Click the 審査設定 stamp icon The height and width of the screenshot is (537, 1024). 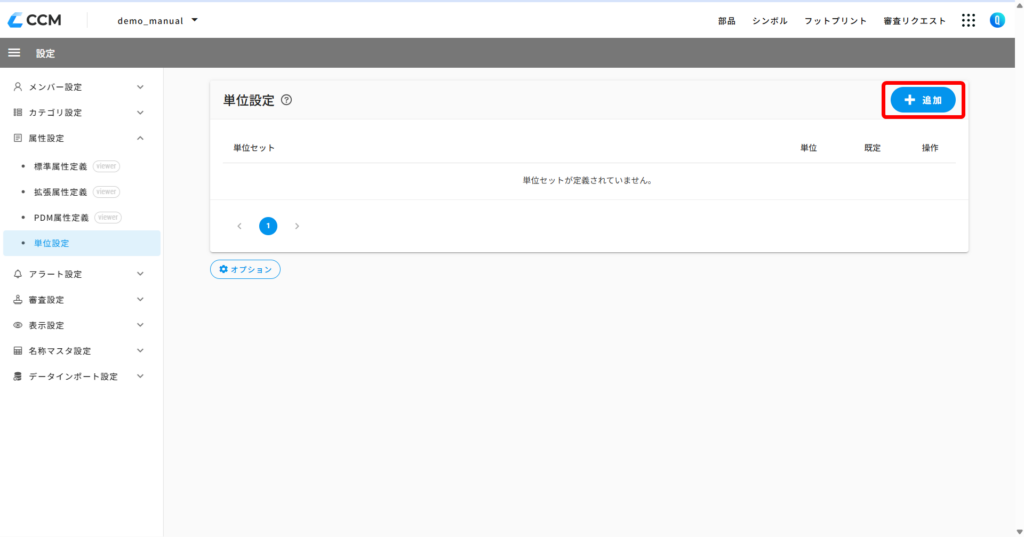[18, 299]
